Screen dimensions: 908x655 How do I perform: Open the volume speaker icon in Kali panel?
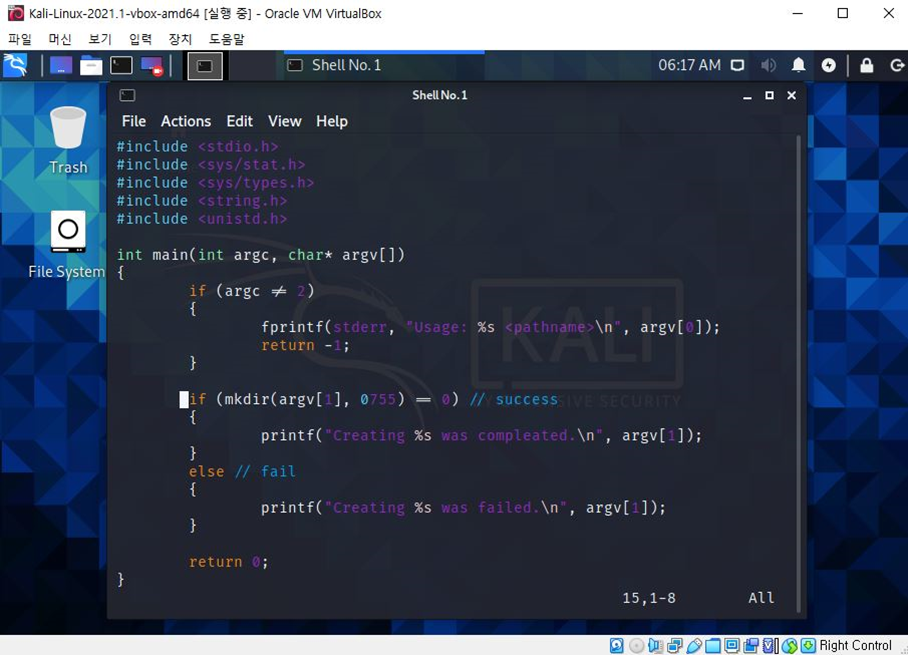pyautogui.click(x=768, y=65)
